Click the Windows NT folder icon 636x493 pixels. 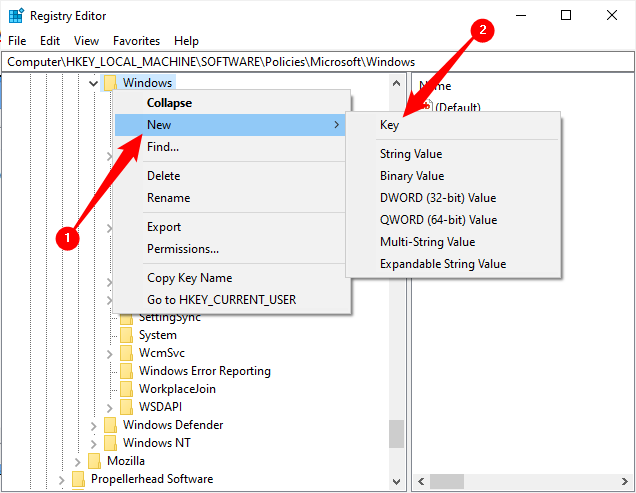[111, 443]
